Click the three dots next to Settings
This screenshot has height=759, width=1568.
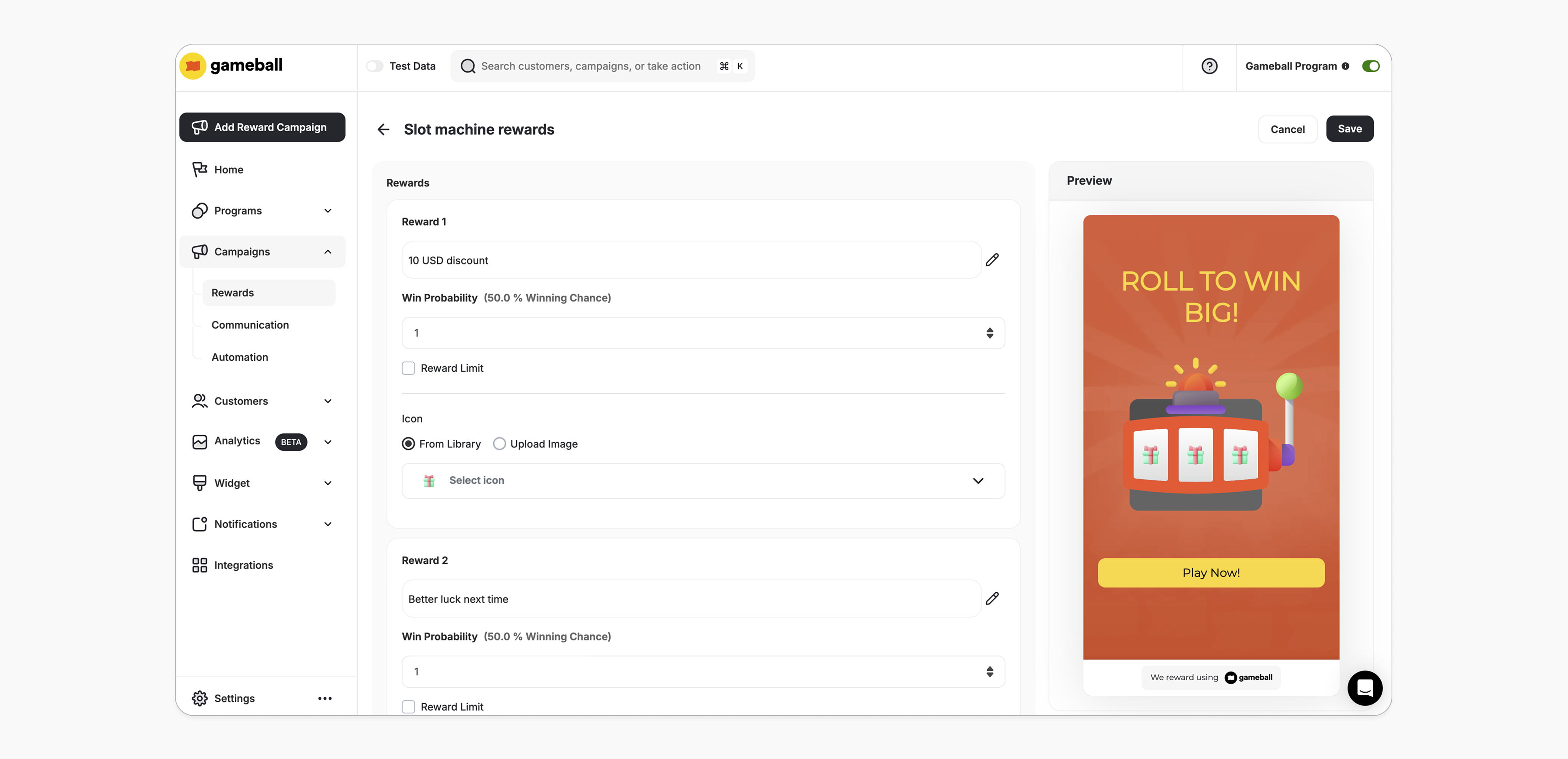coord(324,698)
